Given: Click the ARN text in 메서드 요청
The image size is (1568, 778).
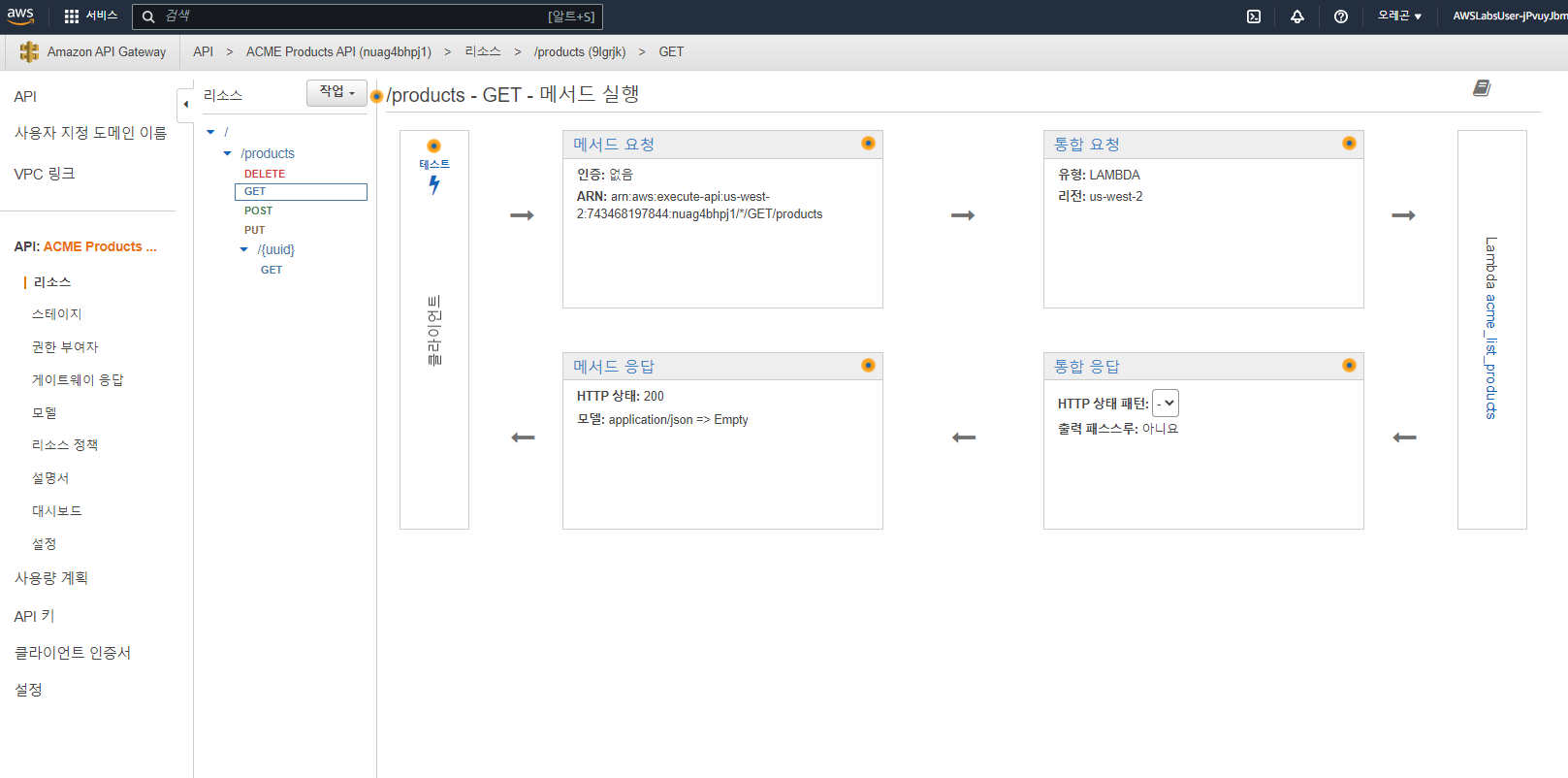Looking at the screenshot, I should [699, 206].
